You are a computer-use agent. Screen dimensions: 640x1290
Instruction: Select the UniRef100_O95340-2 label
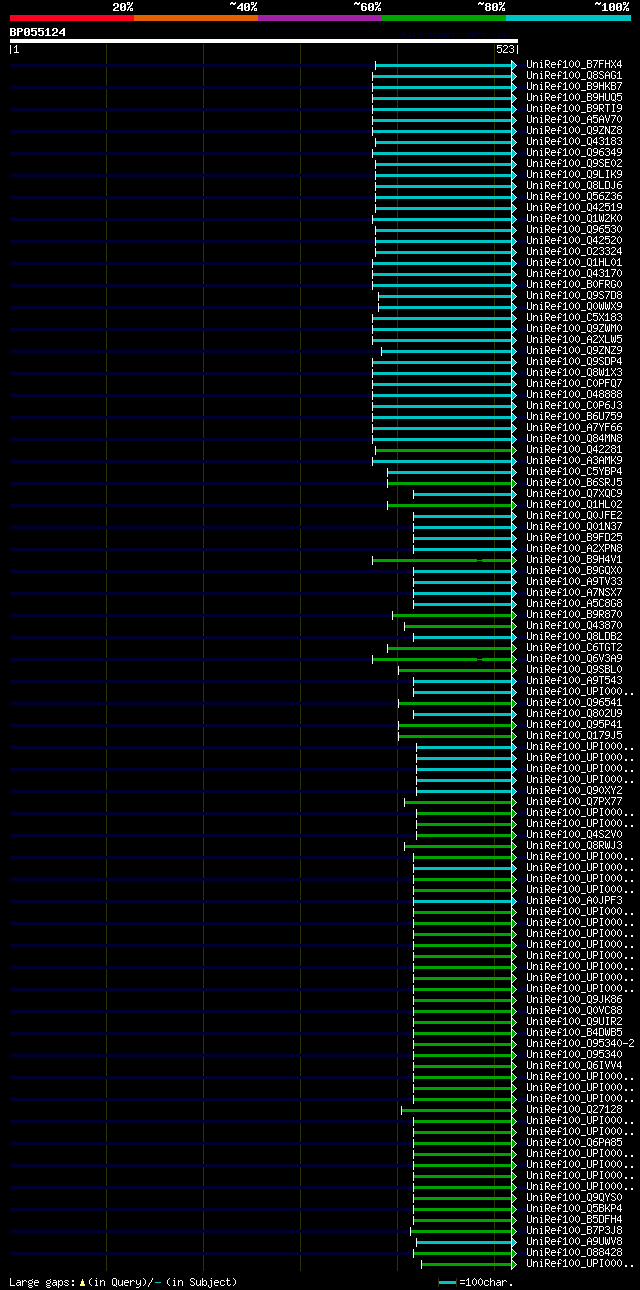pyautogui.click(x=580, y=1043)
